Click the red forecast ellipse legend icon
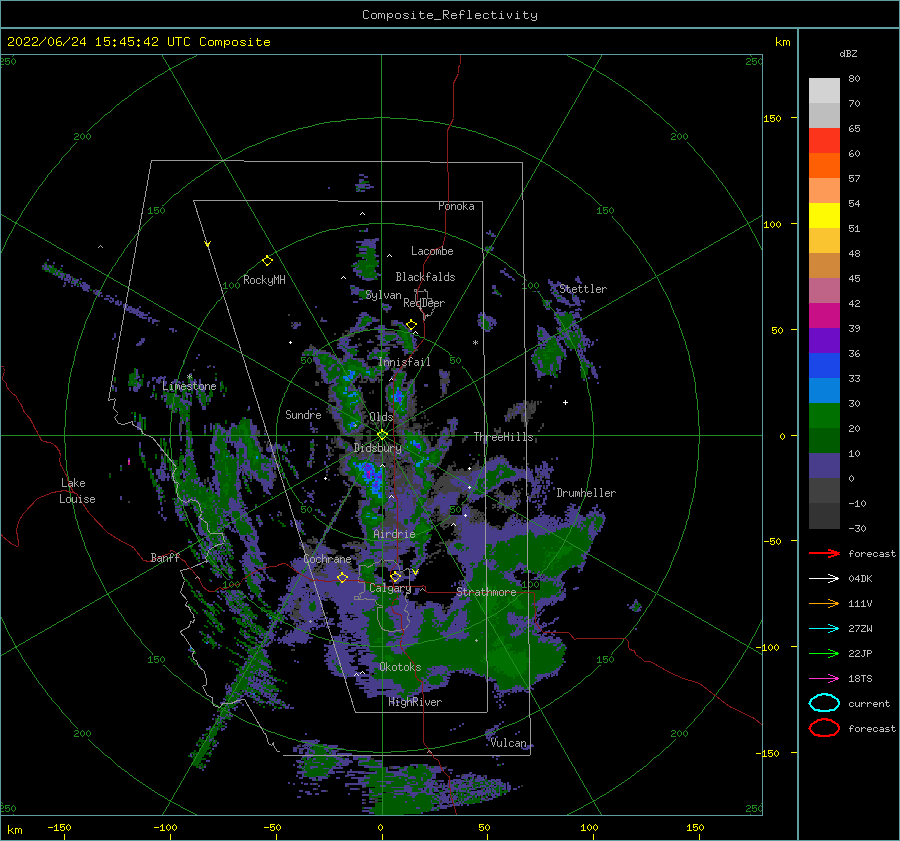 coord(825,728)
